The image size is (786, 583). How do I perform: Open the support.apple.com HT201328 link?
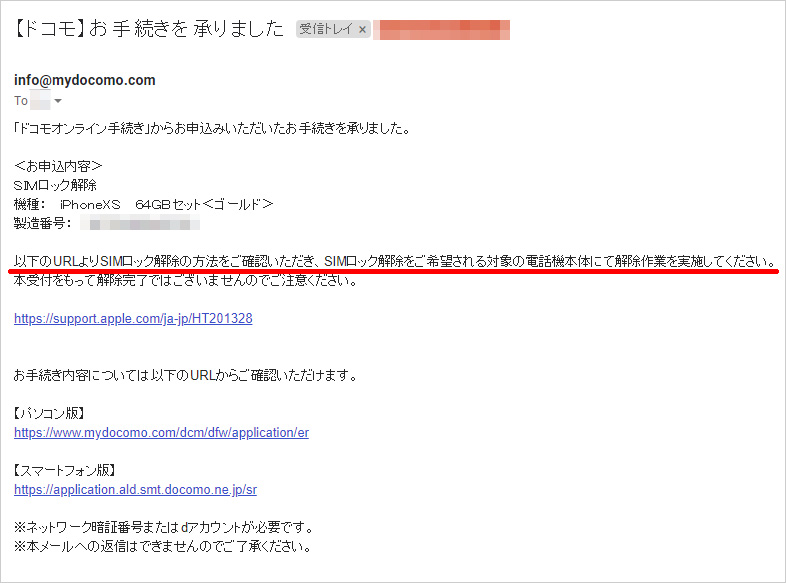click(x=133, y=319)
